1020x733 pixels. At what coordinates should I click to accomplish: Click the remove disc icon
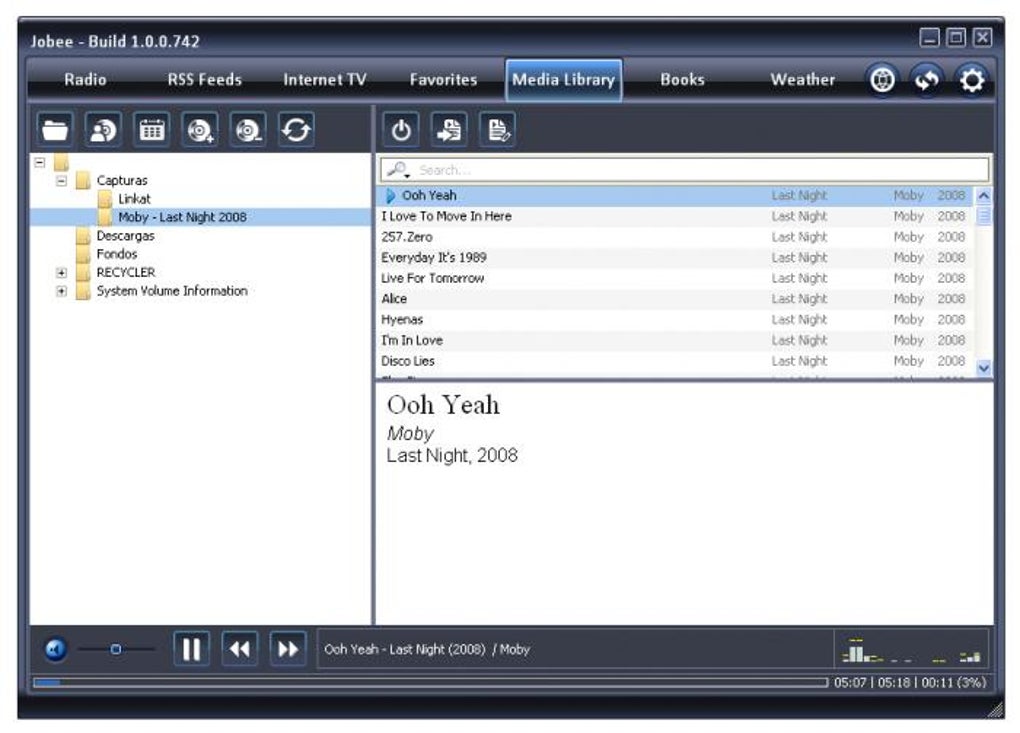click(x=246, y=128)
